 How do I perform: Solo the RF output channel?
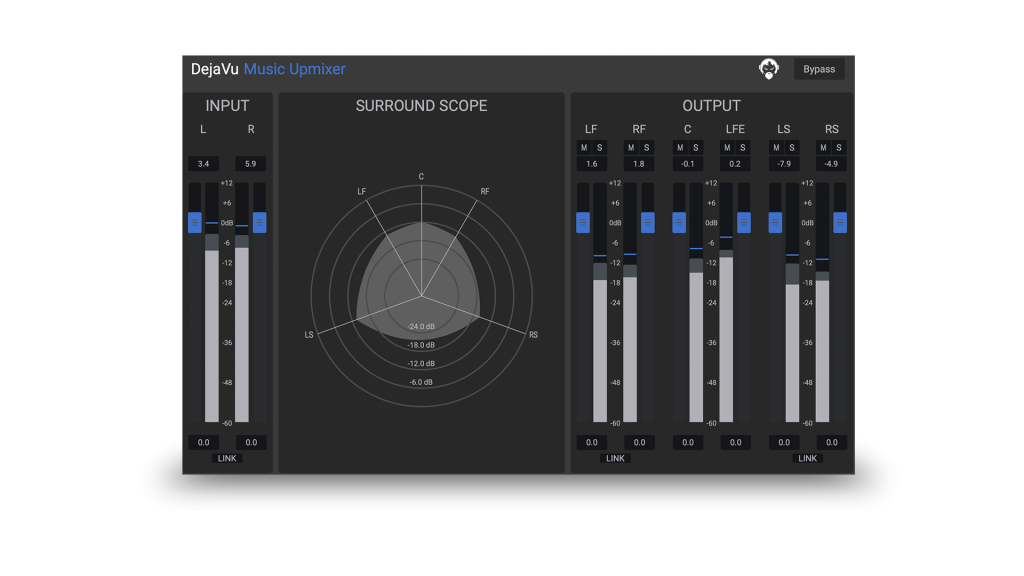click(646, 148)
